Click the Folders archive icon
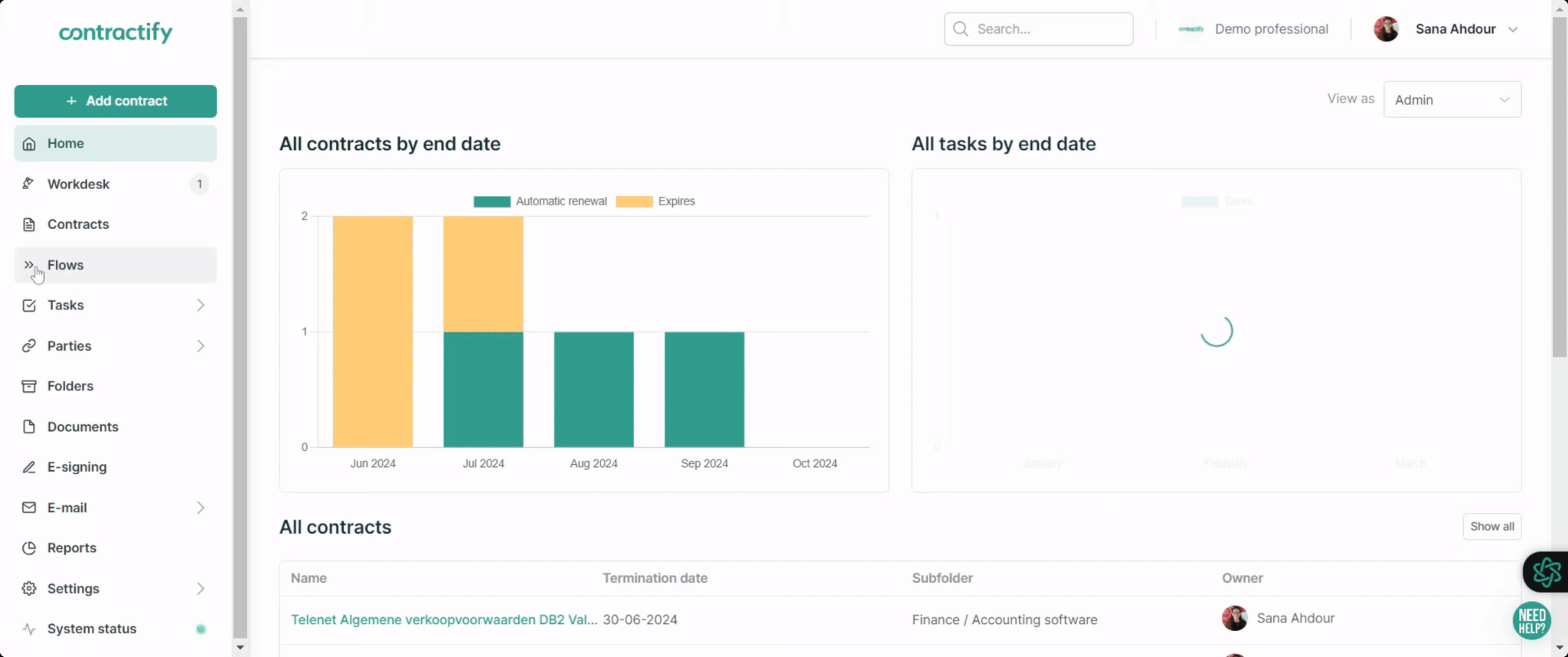Image resolution: width=1568 pixels, height=657 pixels. 28,386
